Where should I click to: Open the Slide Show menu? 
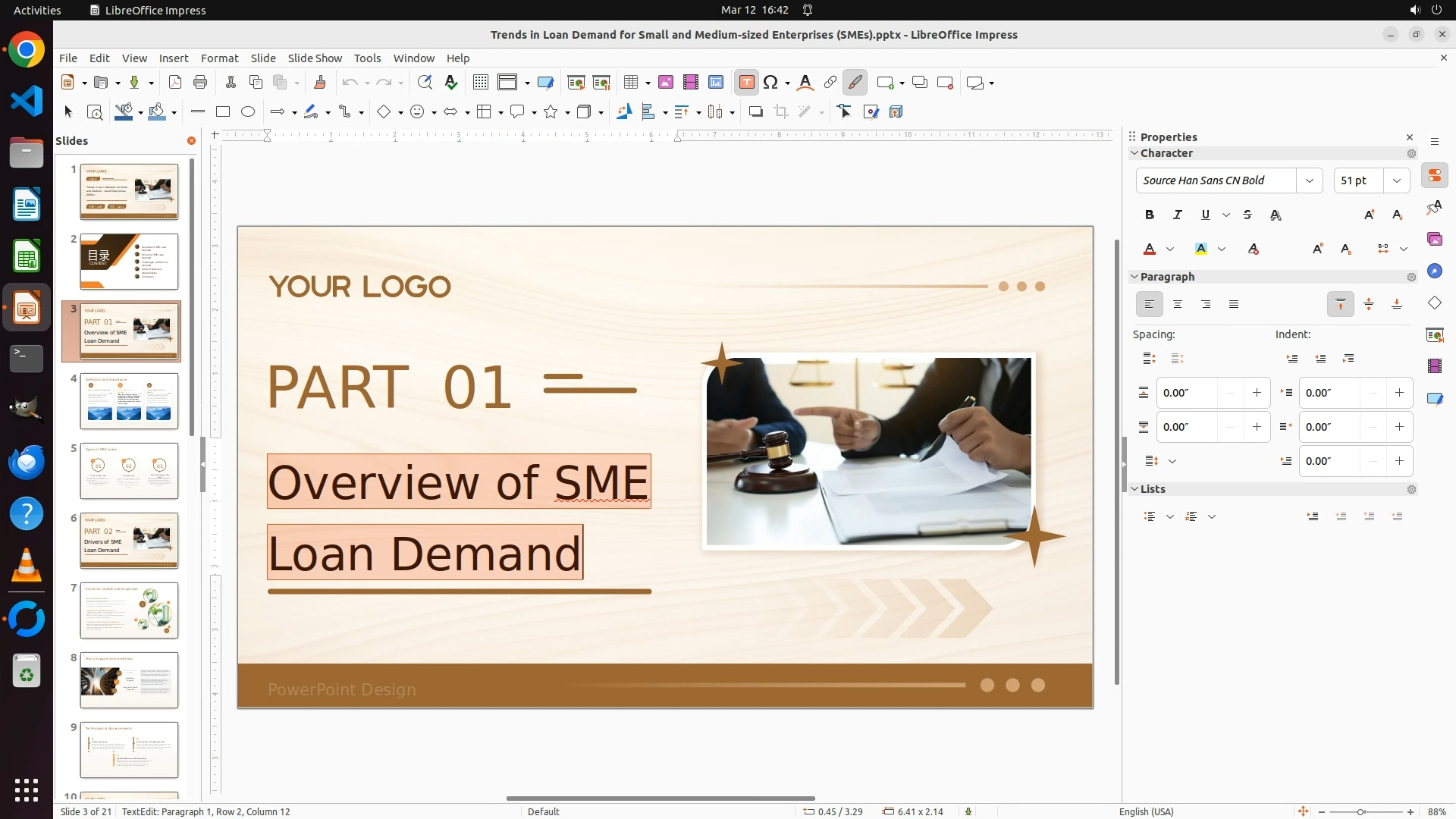click(315, 58)
